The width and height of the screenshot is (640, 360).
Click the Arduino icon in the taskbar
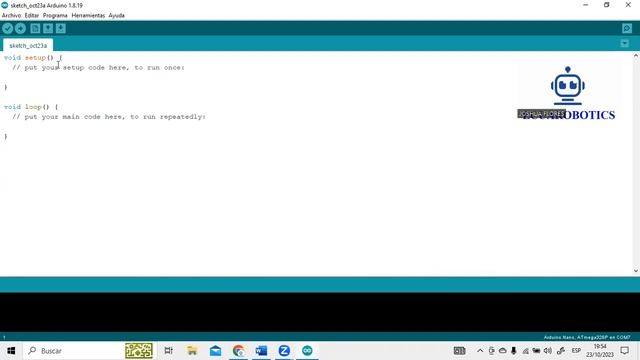[307, 351]
